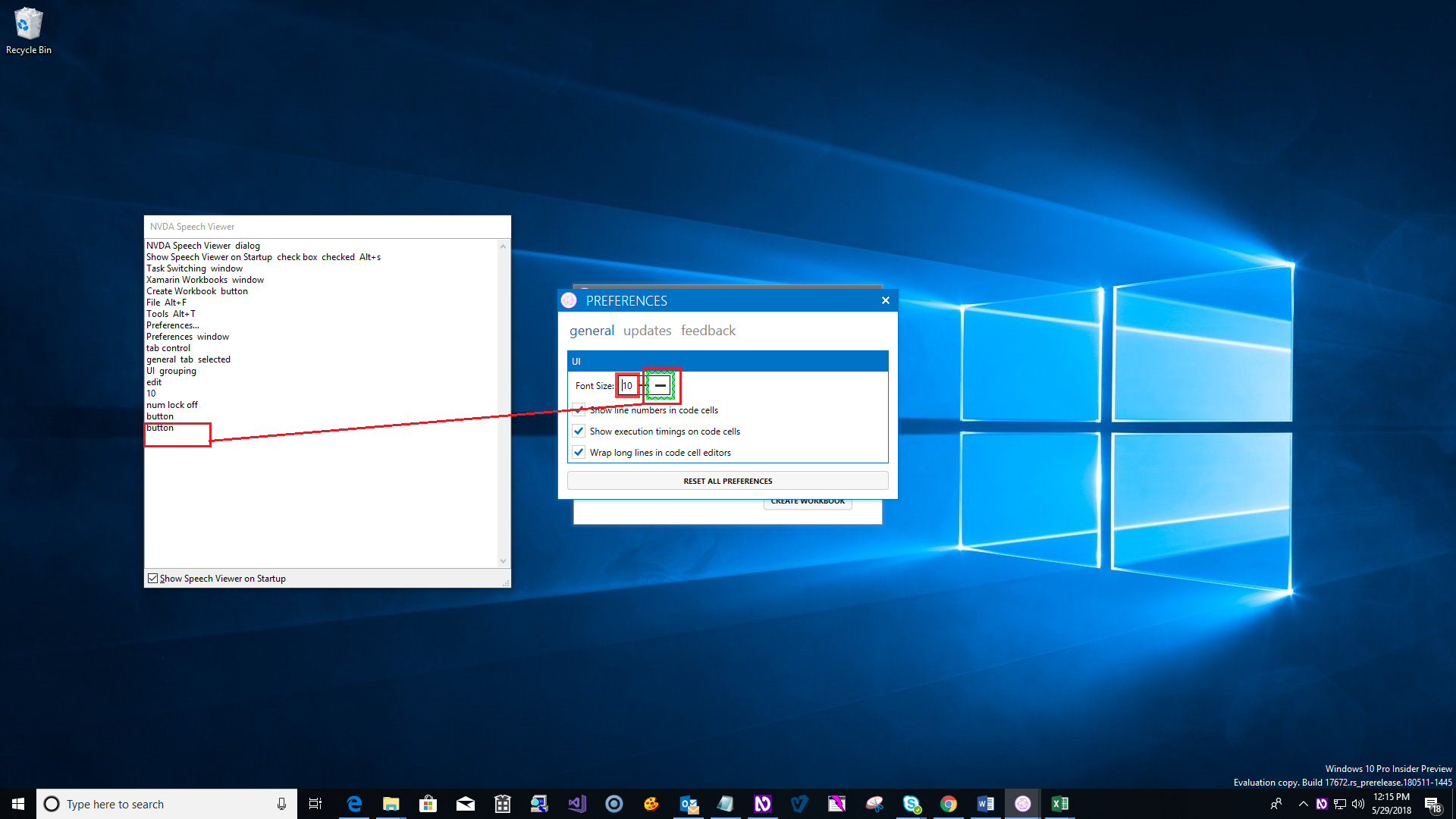Toggle Wrap long lines in code cell editors

click(579, 453)
